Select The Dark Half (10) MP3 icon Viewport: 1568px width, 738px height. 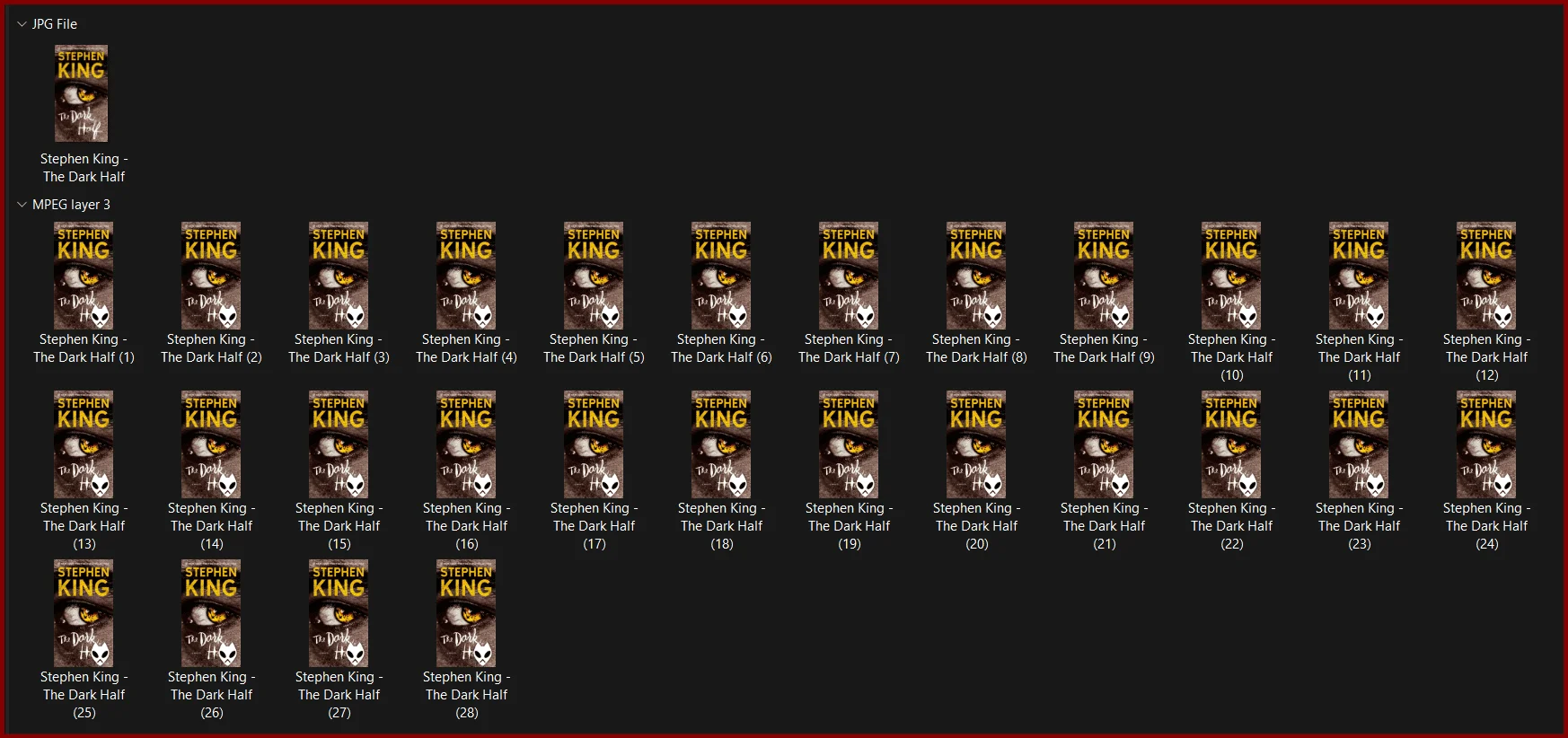pos(1231,276)
